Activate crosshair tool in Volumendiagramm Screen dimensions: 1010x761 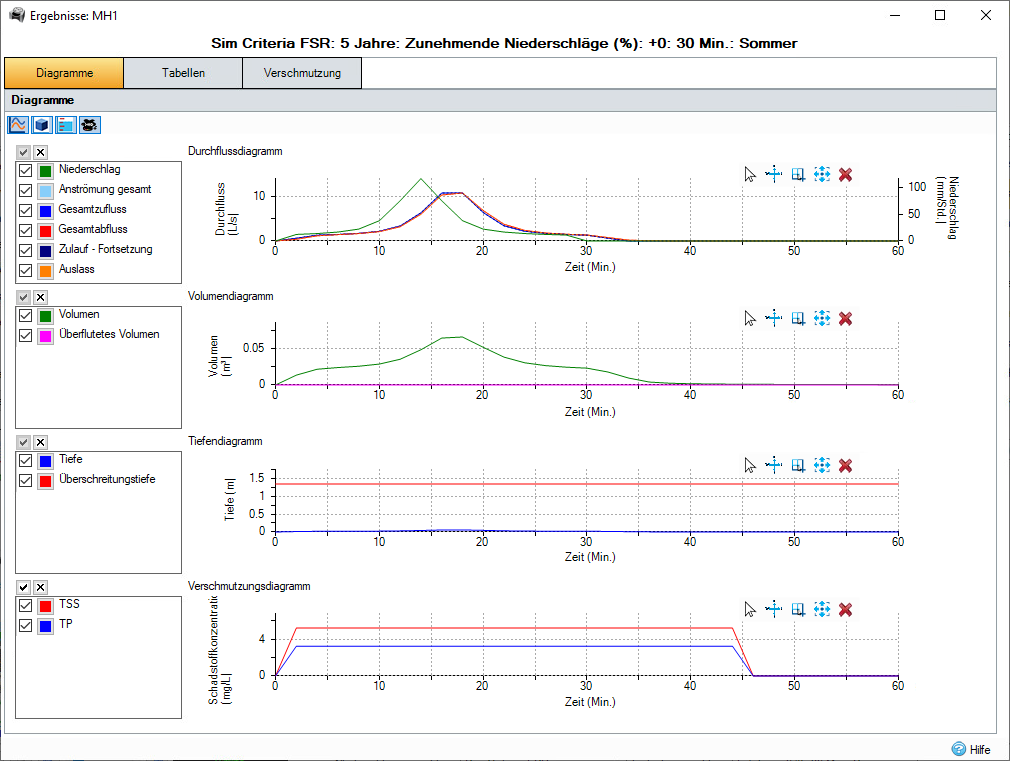click(x=774, y=318)
